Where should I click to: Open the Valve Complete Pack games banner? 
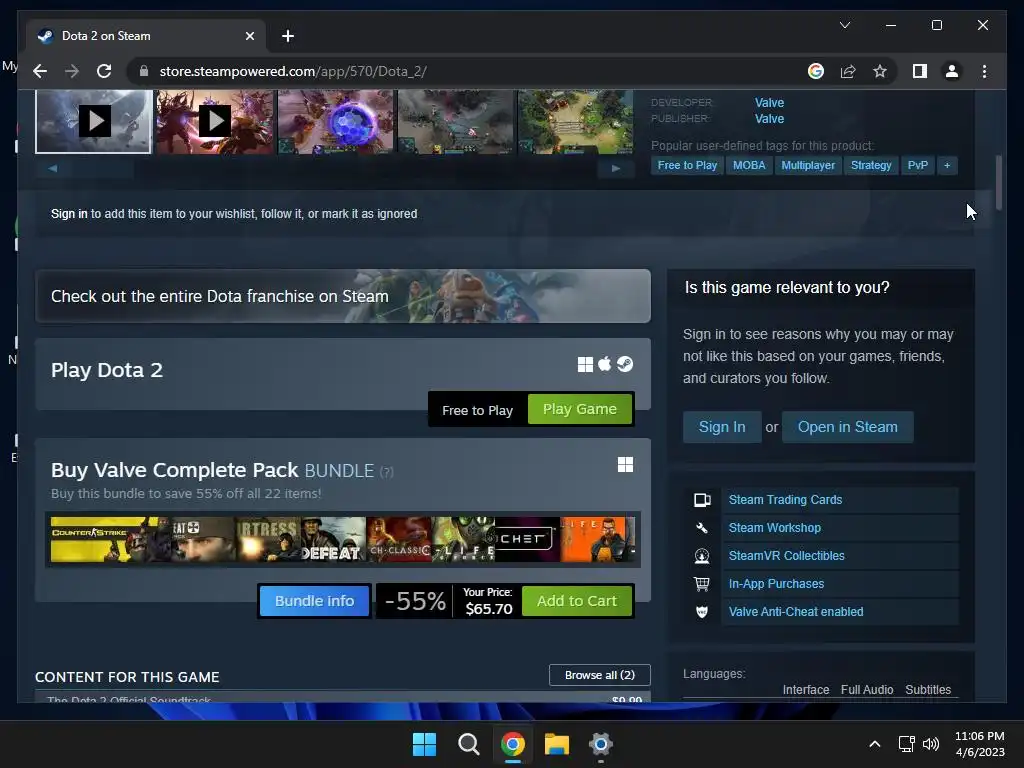343,539
